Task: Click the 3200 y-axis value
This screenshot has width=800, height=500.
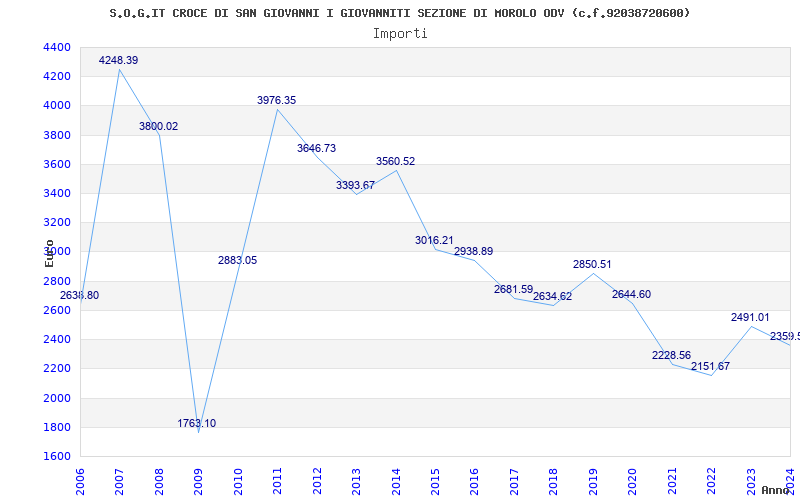Action: pyautogui.click(x=57, y=222)
